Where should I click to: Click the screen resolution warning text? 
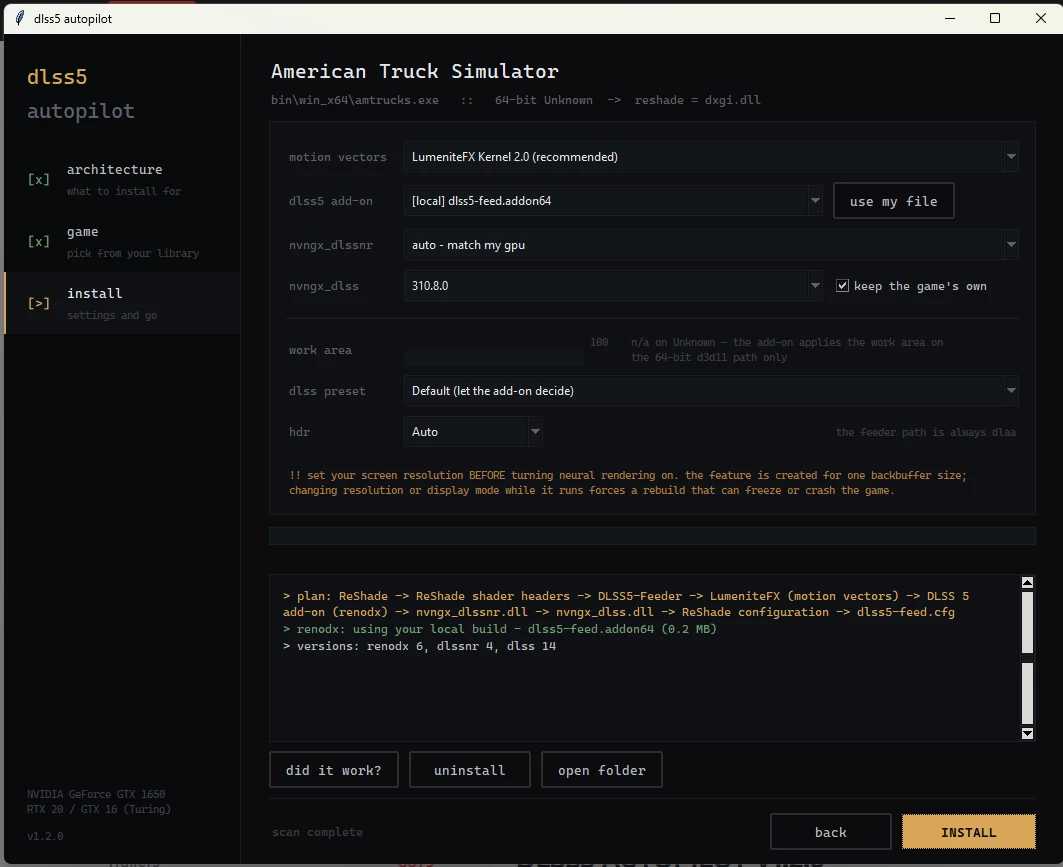pyautogui.click(x=628, y=483)
